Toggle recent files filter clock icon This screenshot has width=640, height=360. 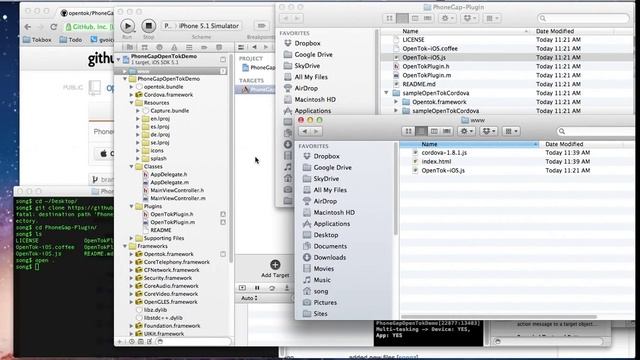click(132, 342)
